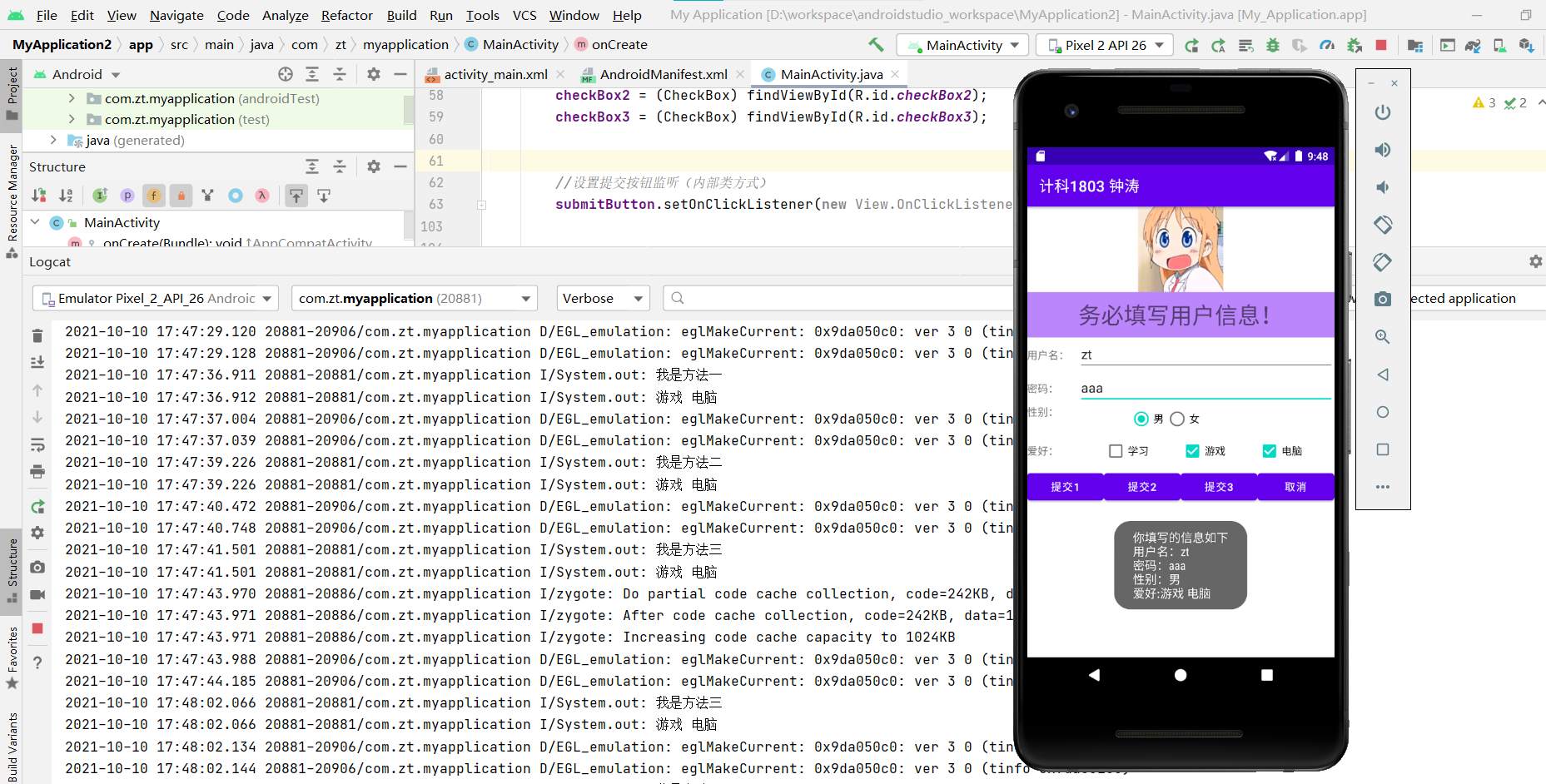Toggle Show Fields filter in Structure
This screenshot has width=1546, height=784.
pyautogui.click(x=154, y=196)
